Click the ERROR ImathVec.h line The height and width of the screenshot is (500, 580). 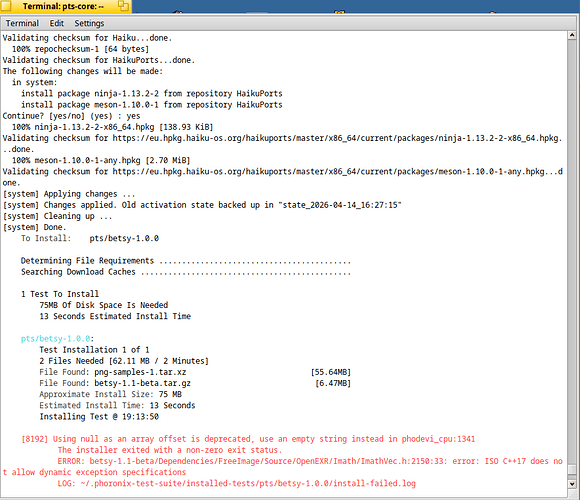coord(310,461)
